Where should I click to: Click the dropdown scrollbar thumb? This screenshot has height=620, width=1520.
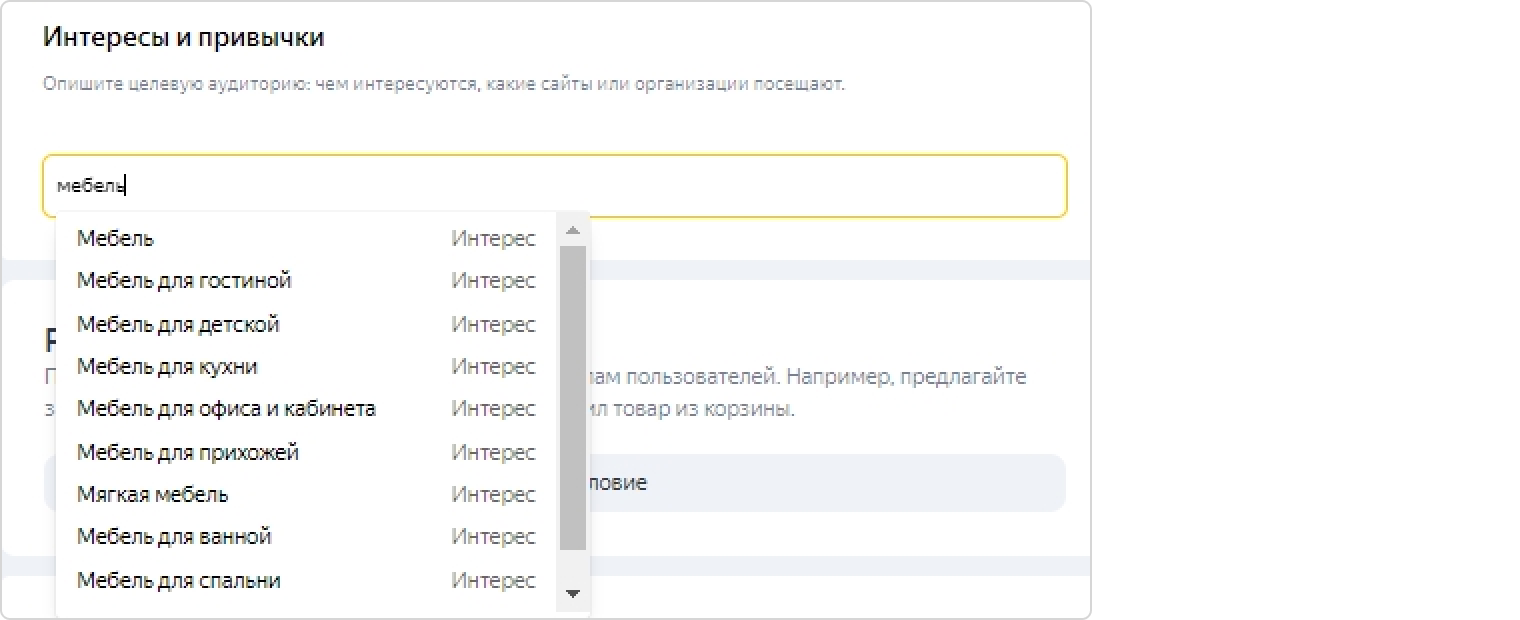point(573,396)
